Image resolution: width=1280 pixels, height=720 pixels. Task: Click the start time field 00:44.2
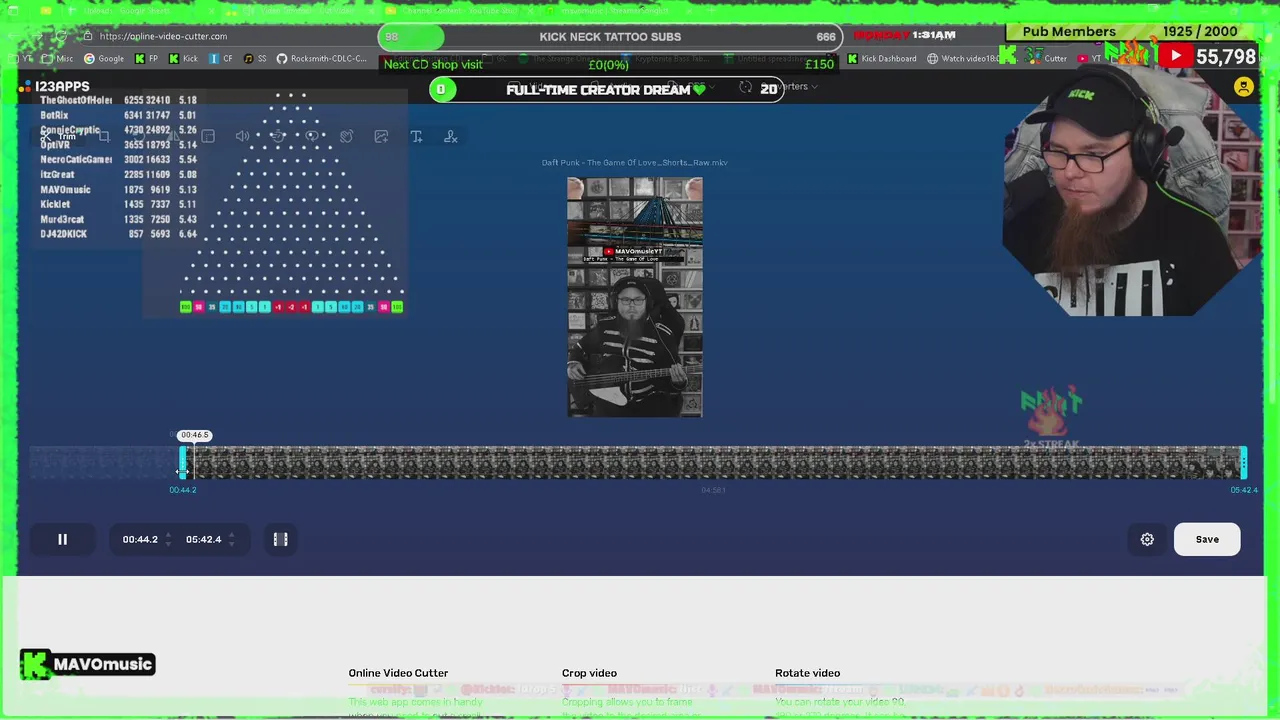[140, 539]
